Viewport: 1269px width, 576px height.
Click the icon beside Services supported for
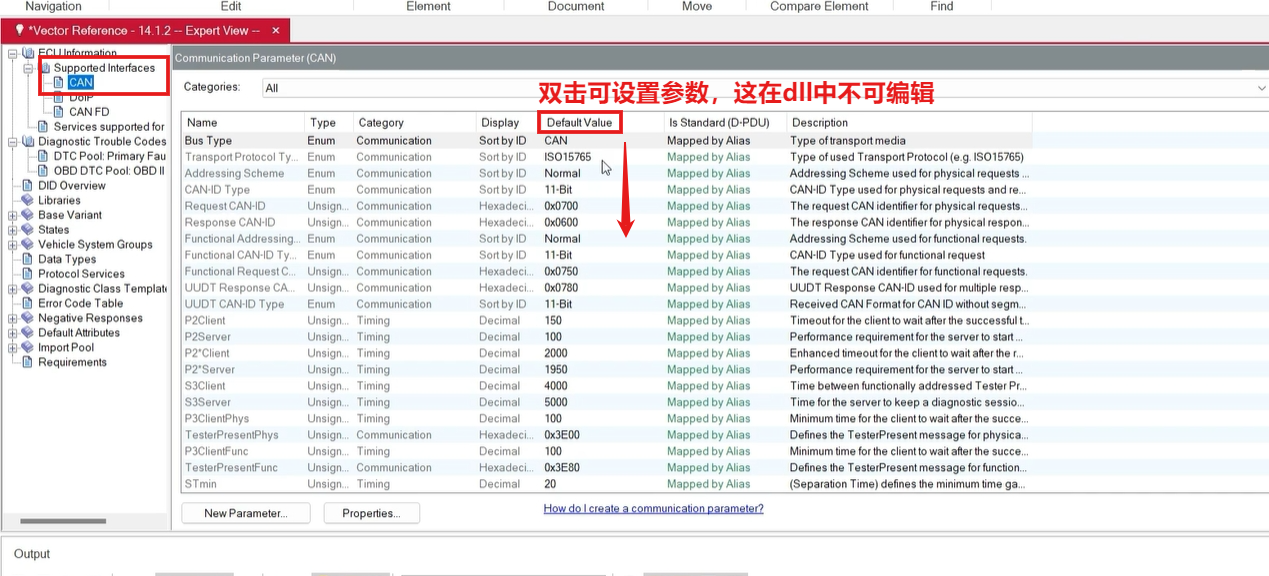(44, 127)
